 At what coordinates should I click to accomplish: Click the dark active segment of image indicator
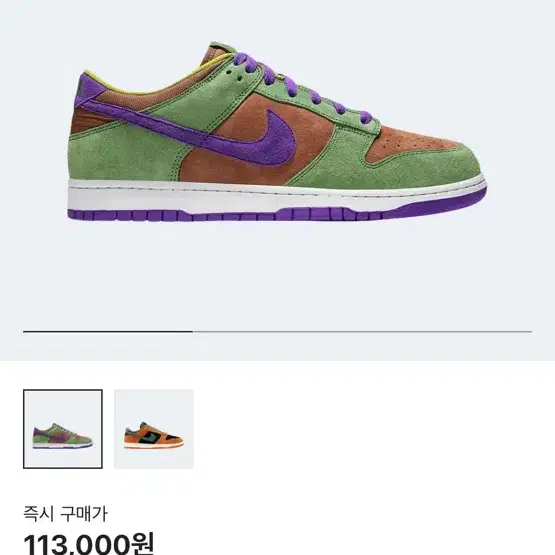point(108,332)
